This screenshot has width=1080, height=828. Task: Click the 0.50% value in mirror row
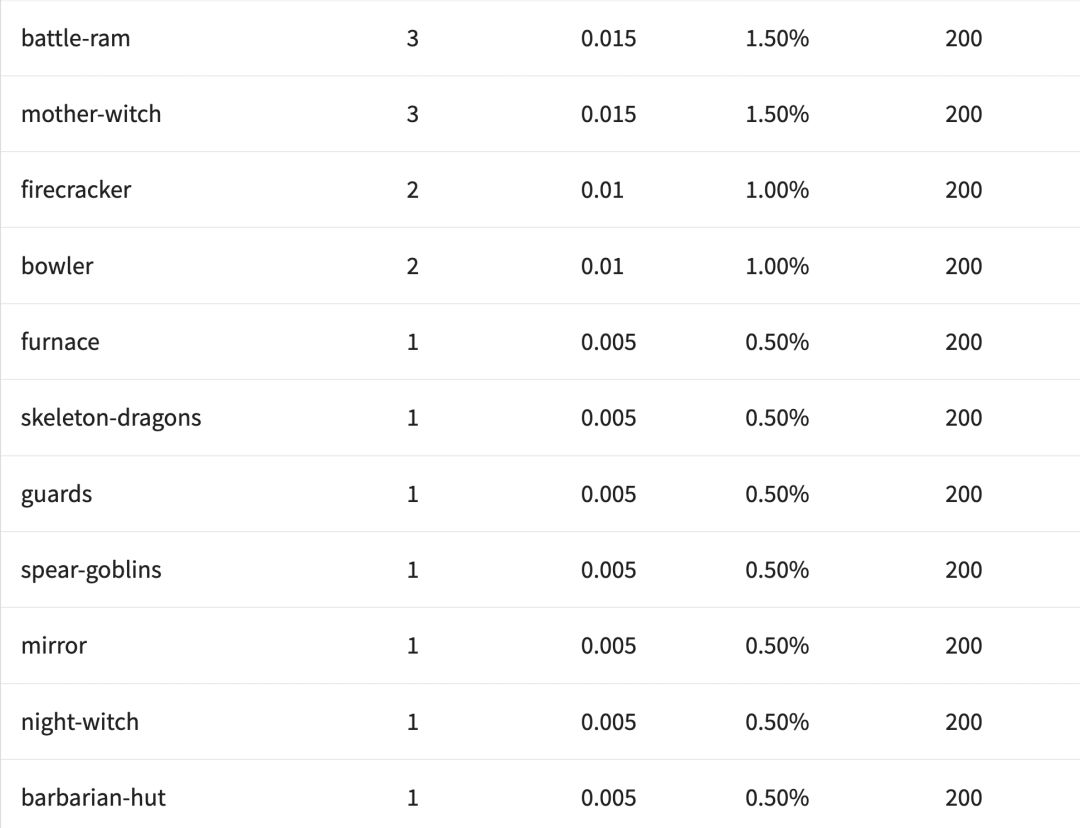click(x=777, y=646)
